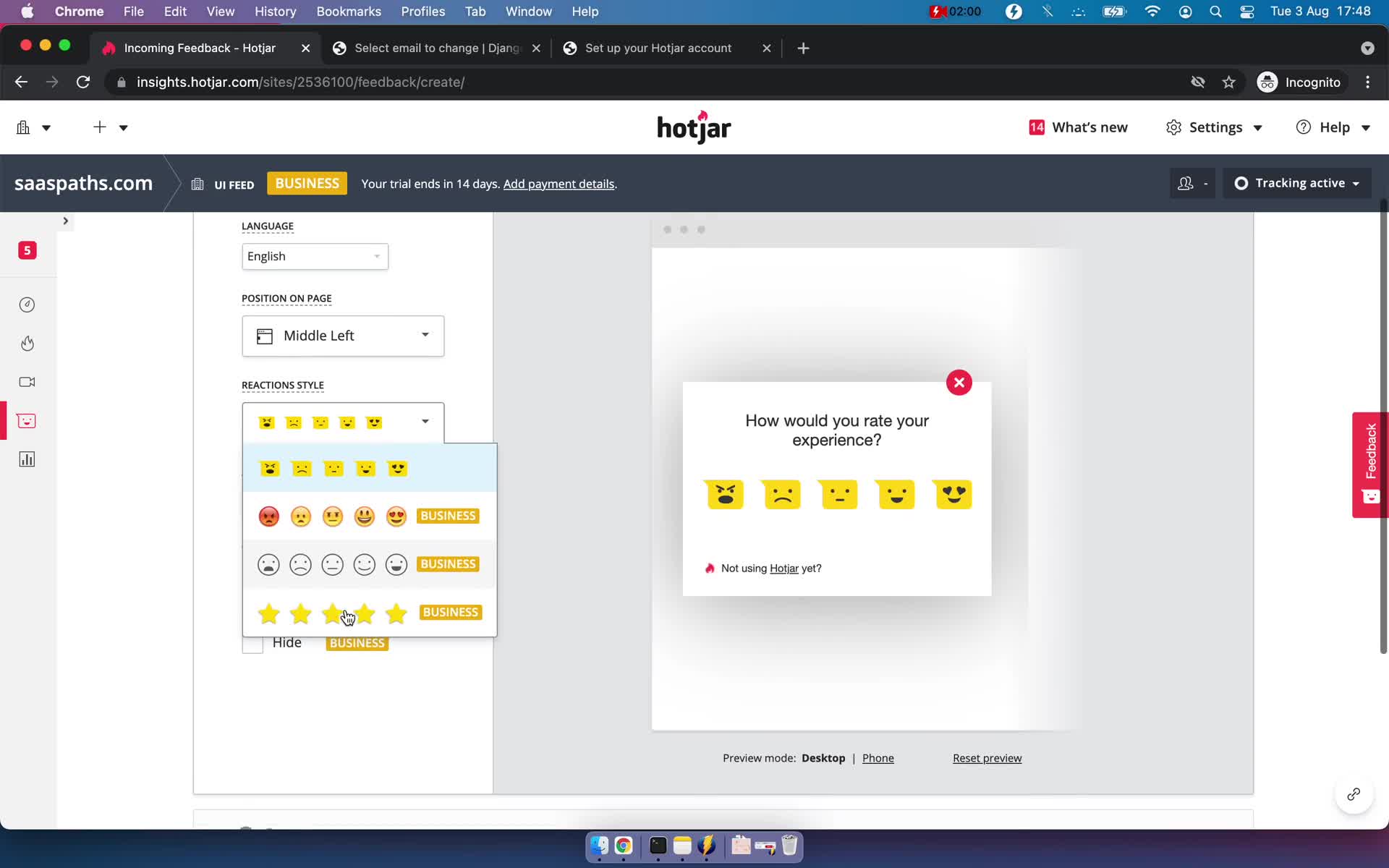Click the Hotjar hyperlink in feedback widget
The height and width of the screenshot is (868, 1389).
[x=783, y=568]
